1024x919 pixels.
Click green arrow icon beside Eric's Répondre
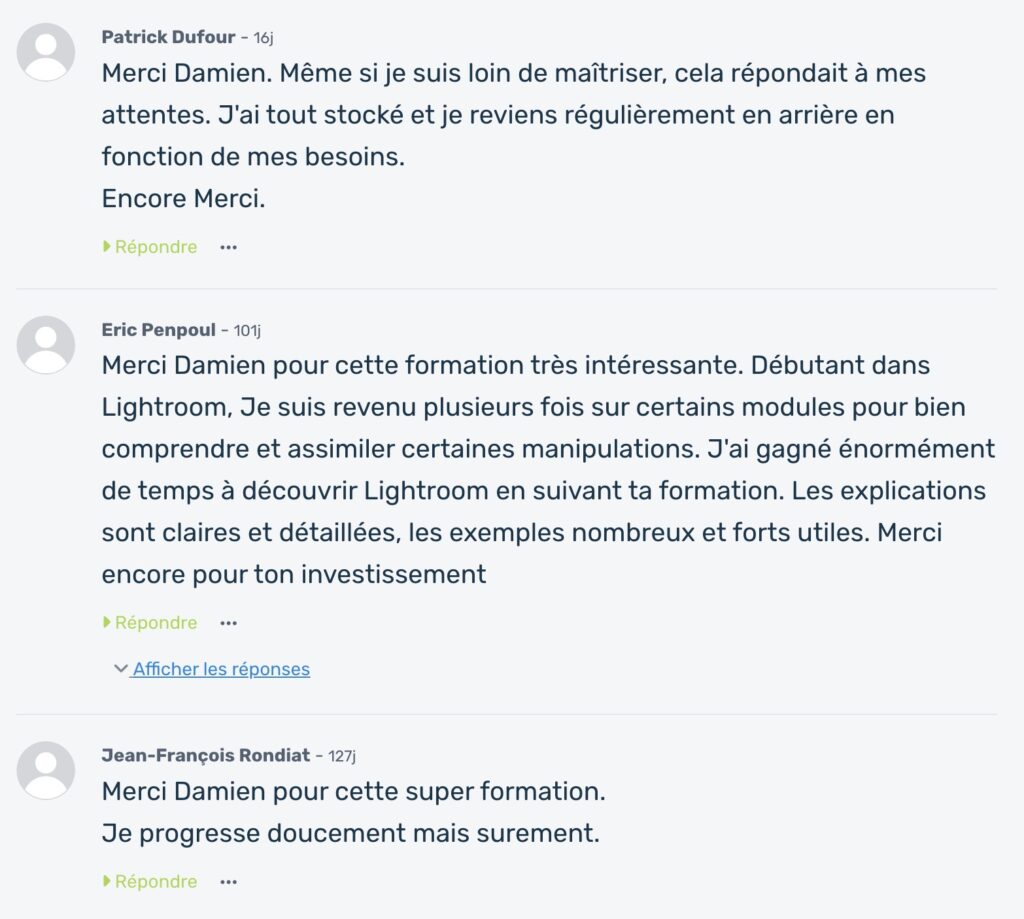[x=105, y=622]
